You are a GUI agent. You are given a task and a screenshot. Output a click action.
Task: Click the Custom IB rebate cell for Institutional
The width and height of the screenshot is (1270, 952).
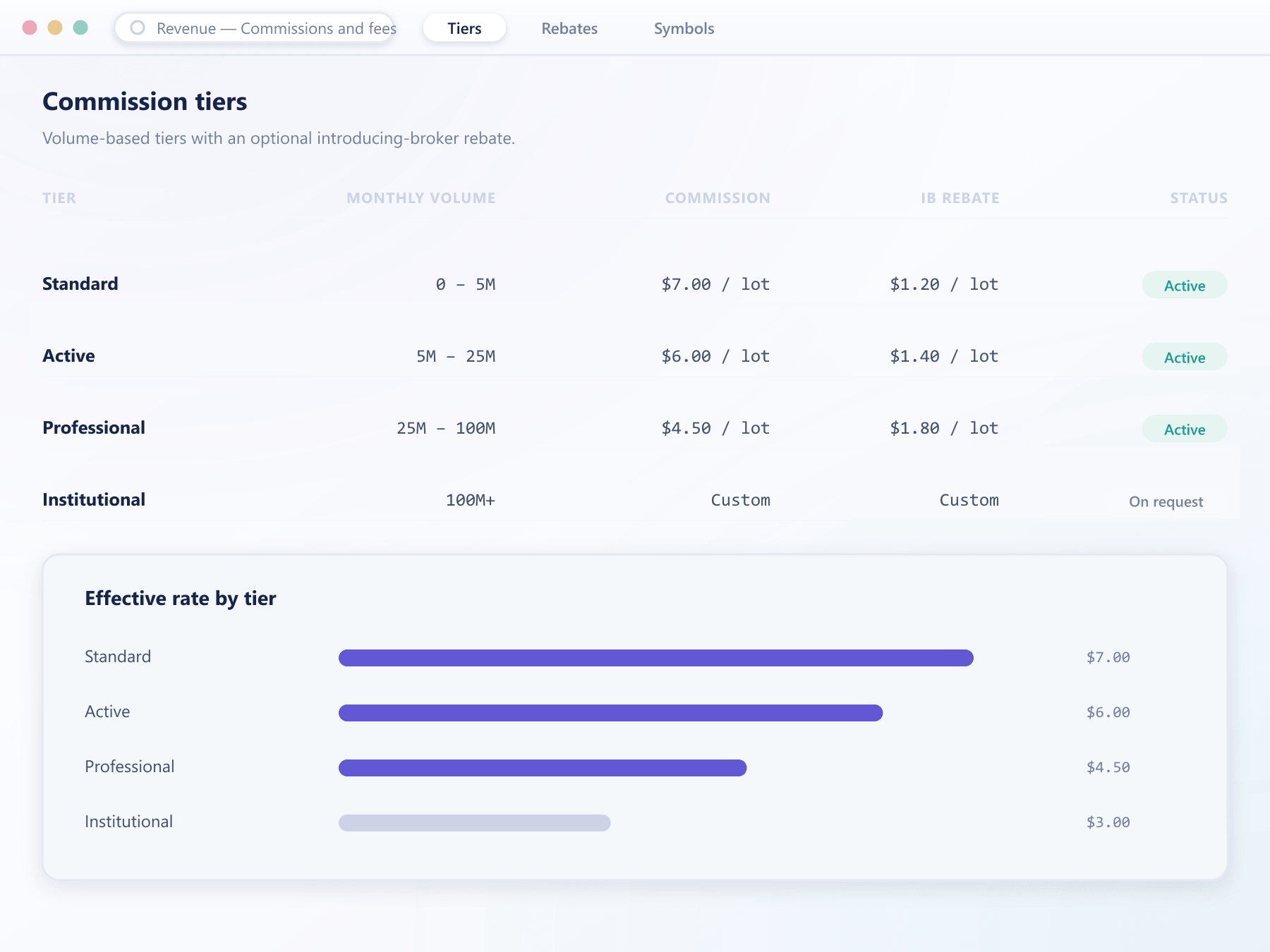pyautogui.click(x=969, y=500)
